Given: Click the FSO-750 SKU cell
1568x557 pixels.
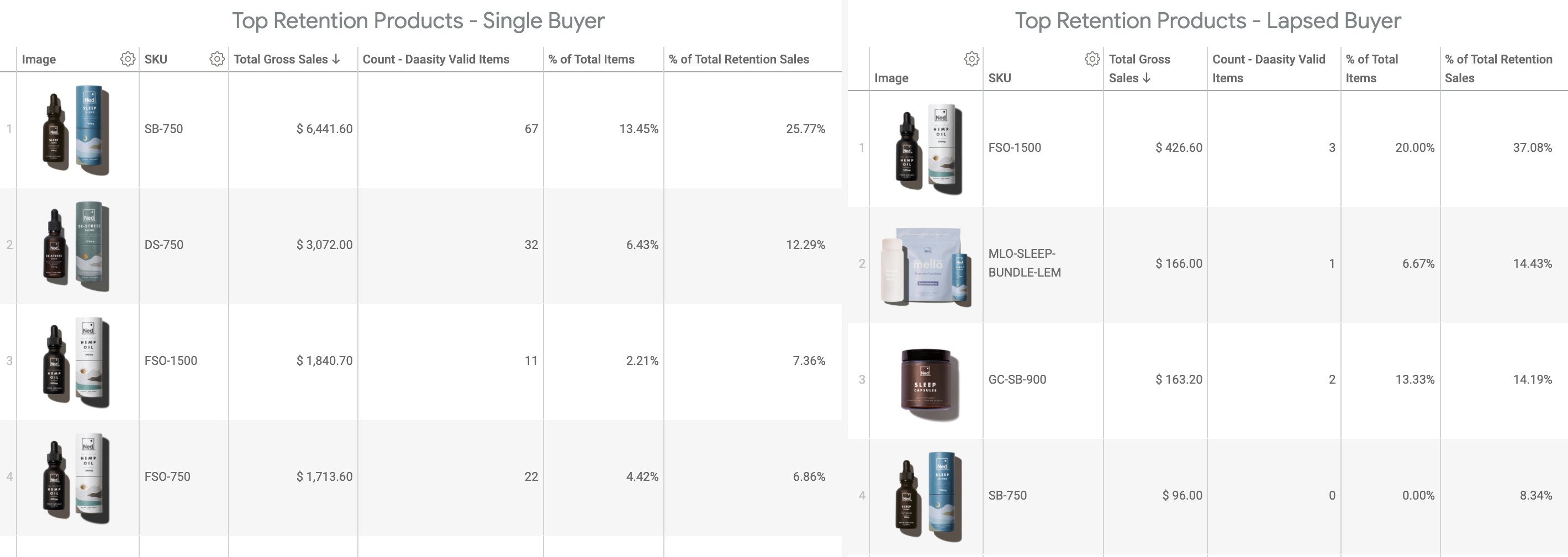Looking at the screenshot, I should tap(167, 477).
